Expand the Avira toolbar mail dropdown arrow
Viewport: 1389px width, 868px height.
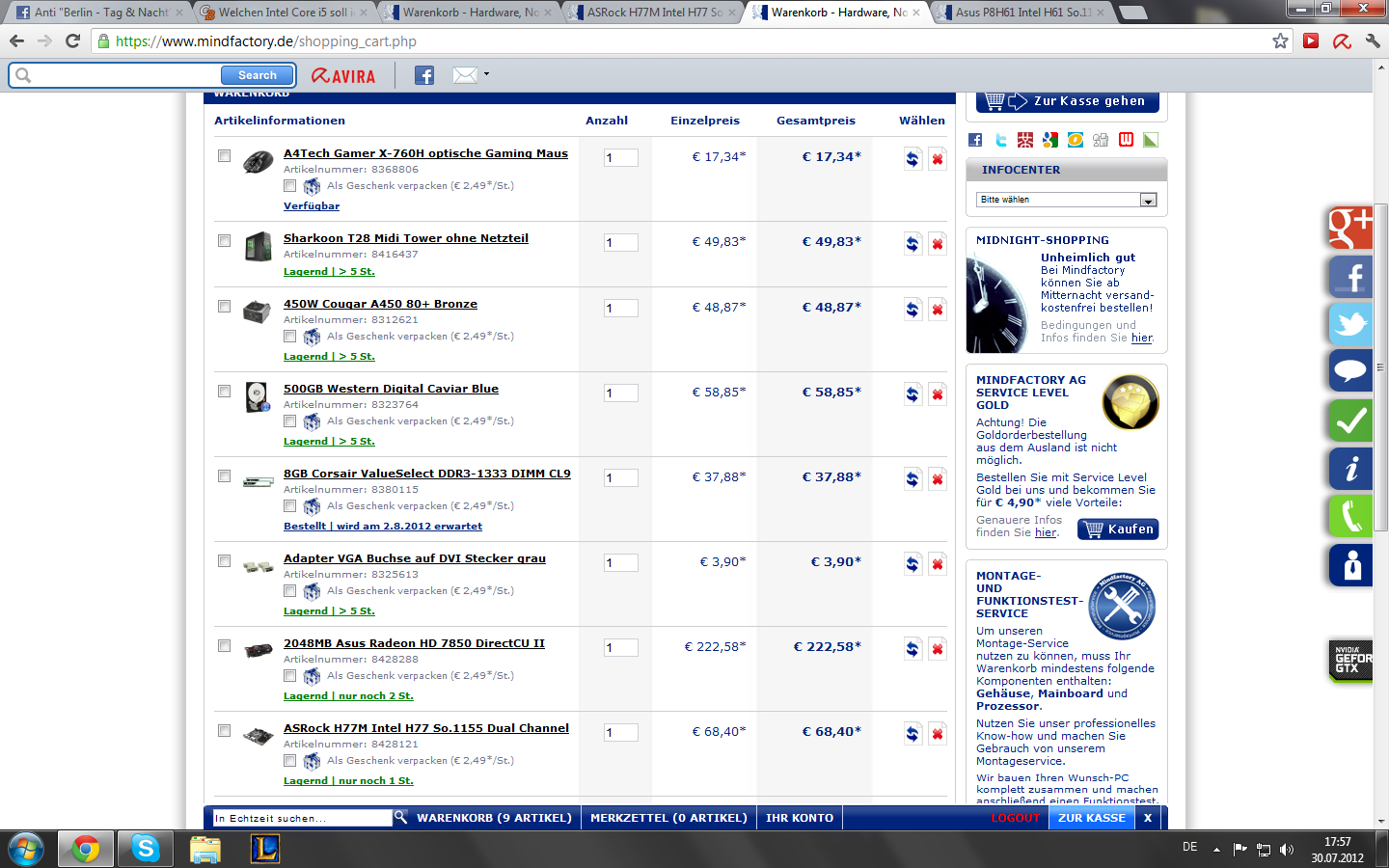pos(486,74)
